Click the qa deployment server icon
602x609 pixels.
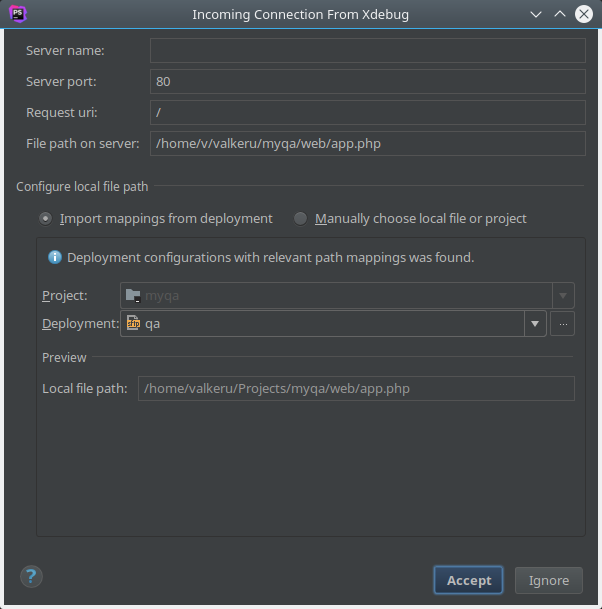(x=133, y=323)
